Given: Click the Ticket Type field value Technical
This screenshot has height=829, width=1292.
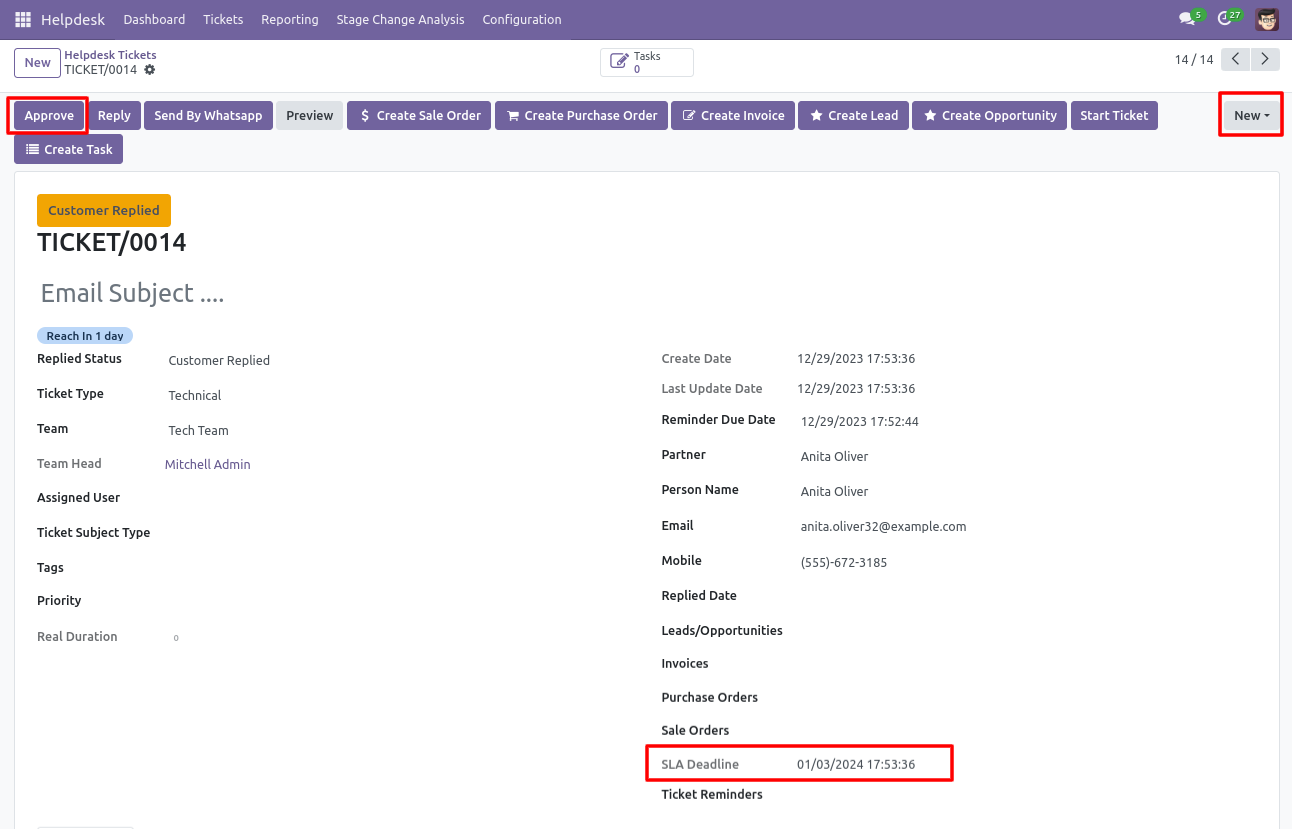Looking at the screenshot, I should [195, 395].
